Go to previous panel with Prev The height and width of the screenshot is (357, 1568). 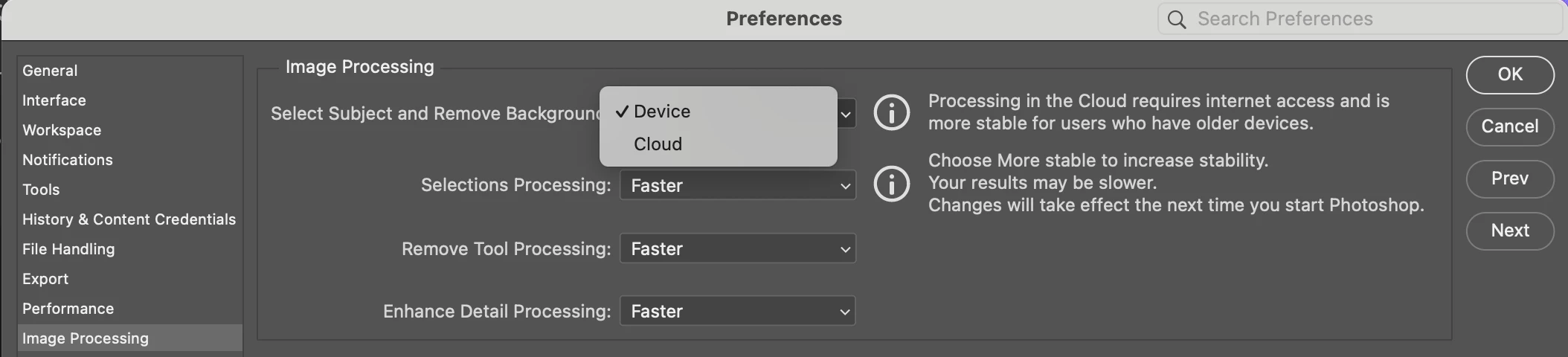click(1509, 178)
